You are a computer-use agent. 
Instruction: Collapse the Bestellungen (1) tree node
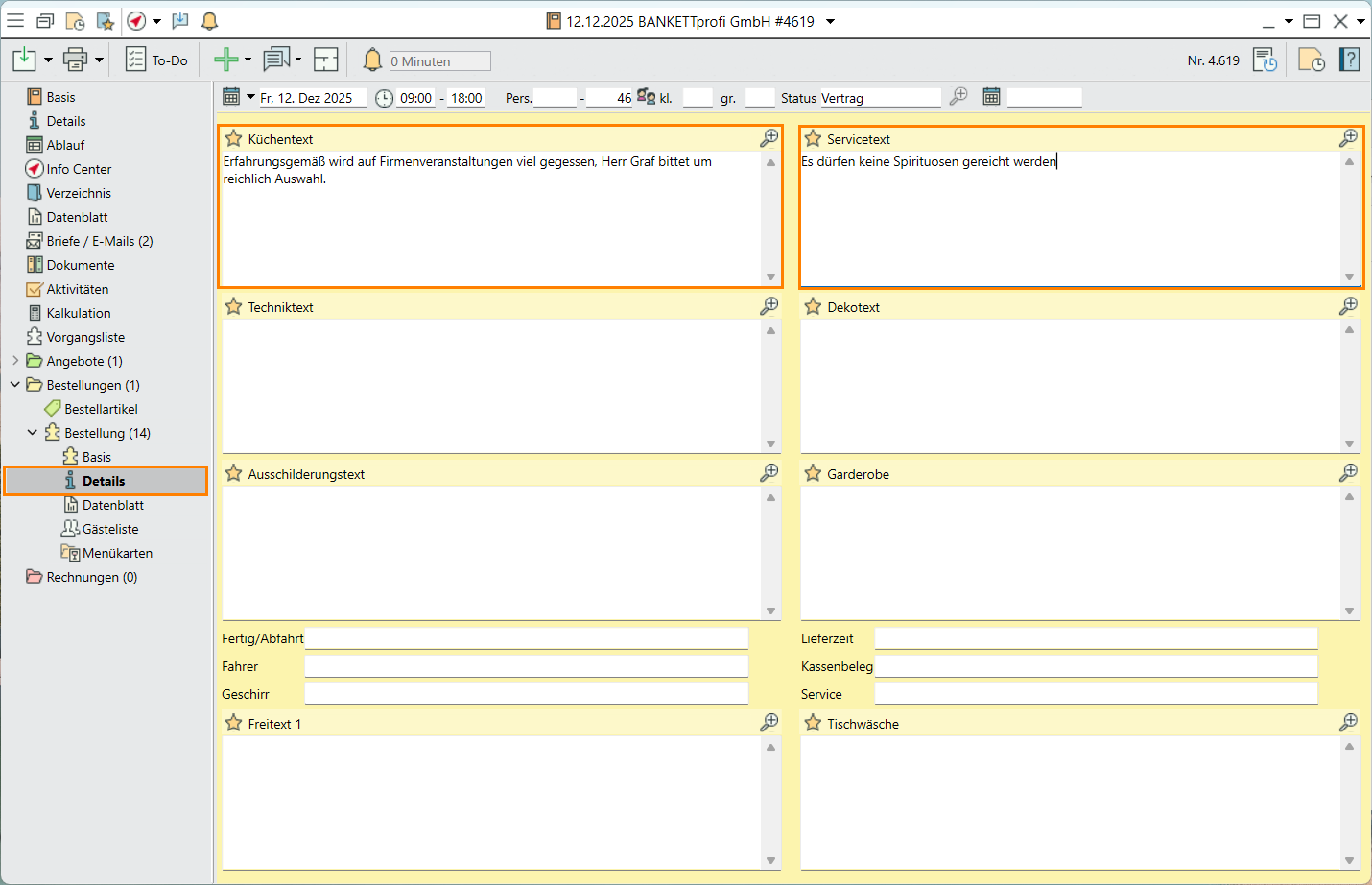[x=15, y=385]
